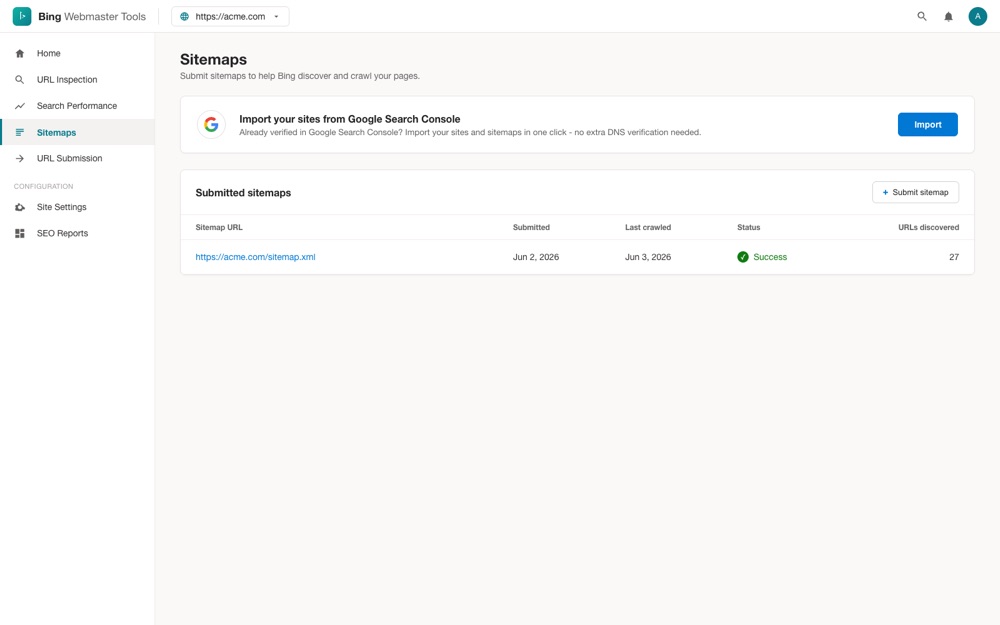Screen dimensions: 1000x625
Task: Open SEO Reports under Configuration
Action: (x=77, y=233)
